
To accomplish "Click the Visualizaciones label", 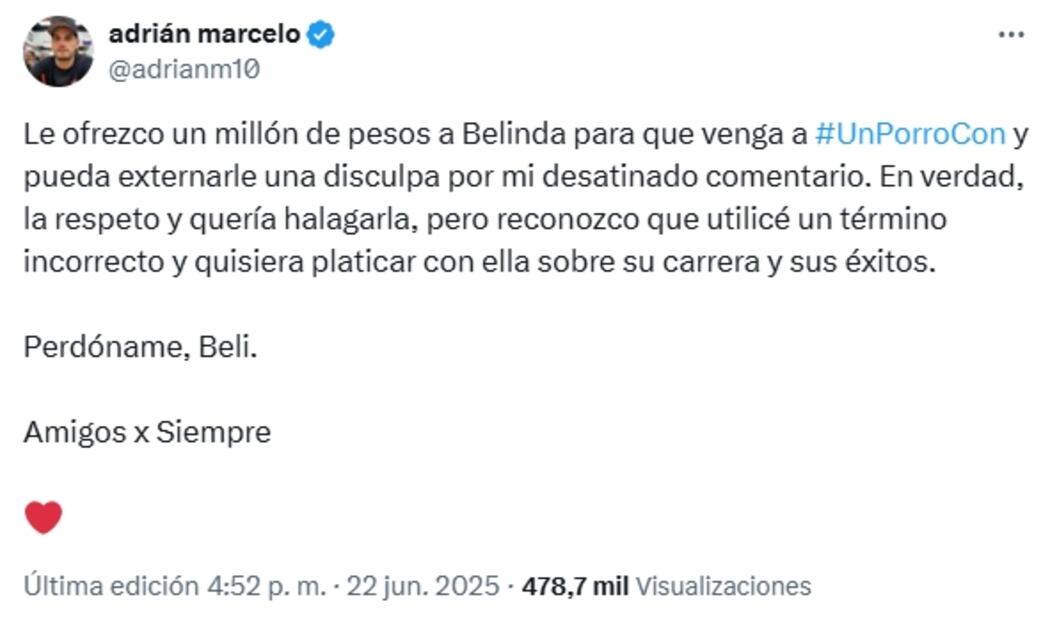I will [723, 585].
